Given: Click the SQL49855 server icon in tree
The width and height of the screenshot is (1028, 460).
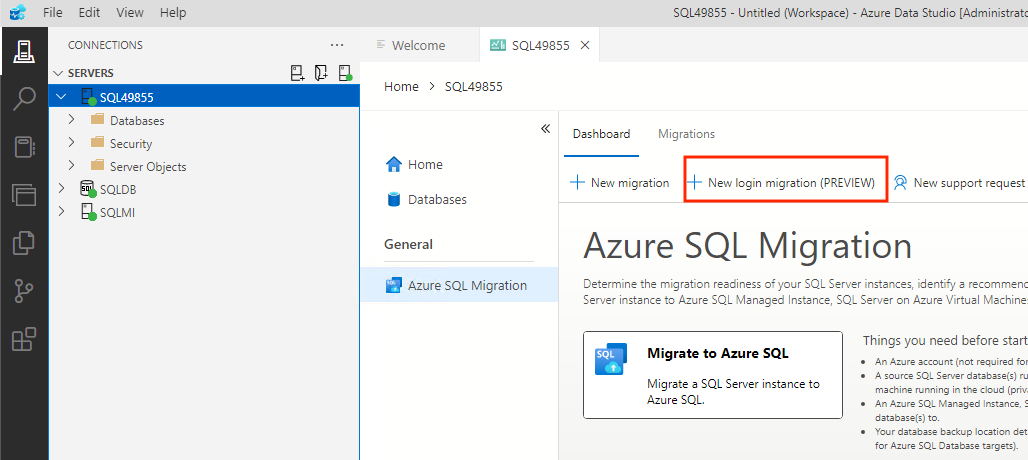Looking at the screenshot, I should coord(89,97).
